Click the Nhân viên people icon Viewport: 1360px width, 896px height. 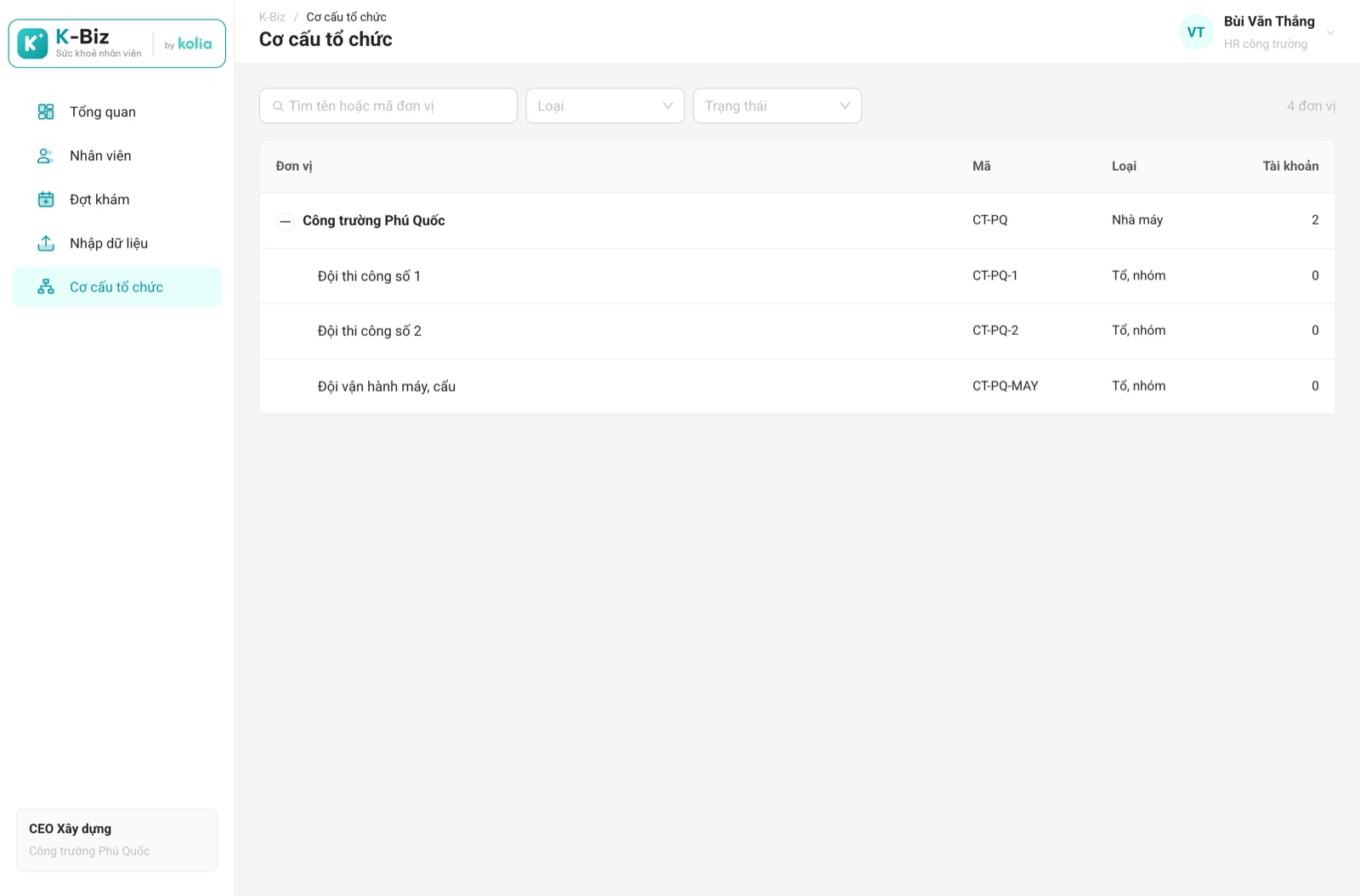pos(46,156)
